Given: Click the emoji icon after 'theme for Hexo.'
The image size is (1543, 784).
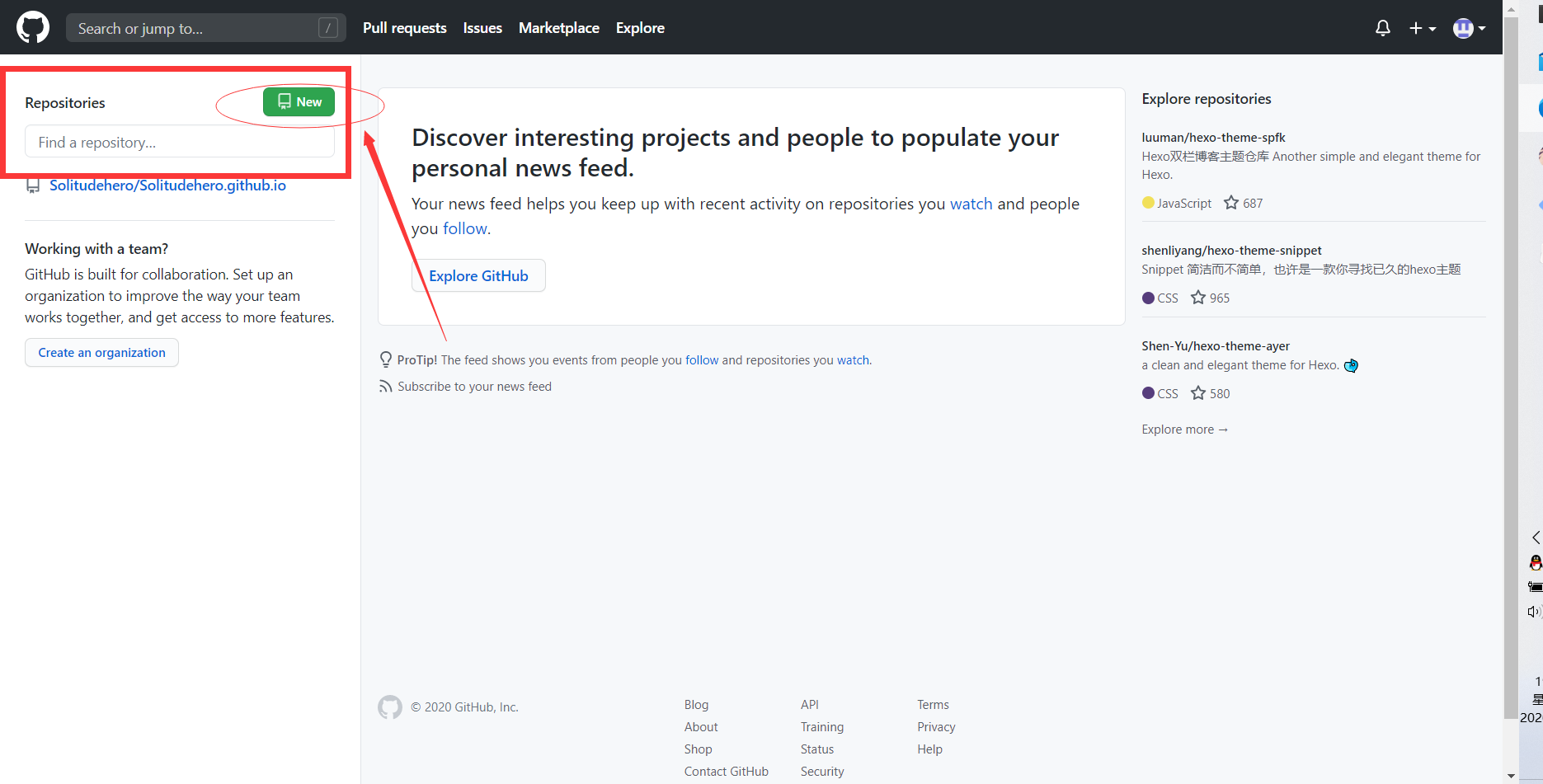Looking at the screenshot, I should click(1351, 365).
